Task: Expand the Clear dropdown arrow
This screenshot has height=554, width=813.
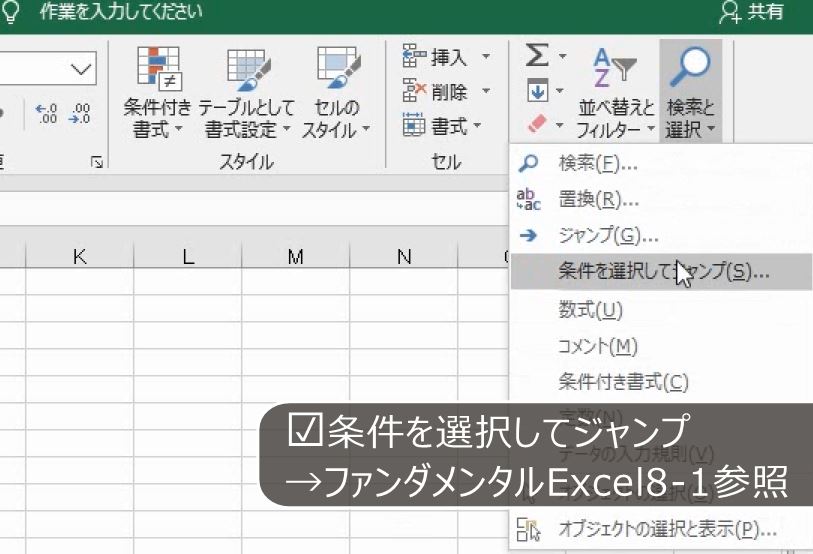Action: 559,125
